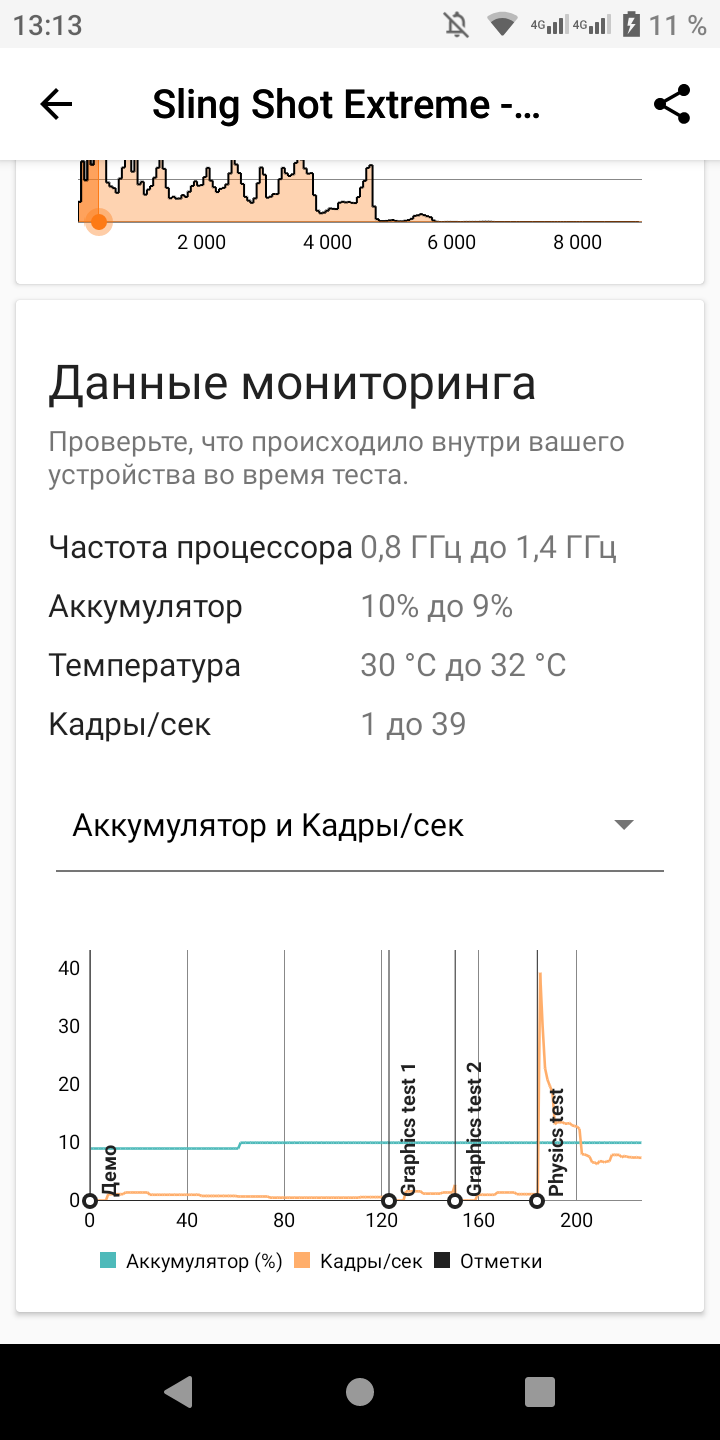
Task: Tap the back arrow icon
Action: coord(56,104)
